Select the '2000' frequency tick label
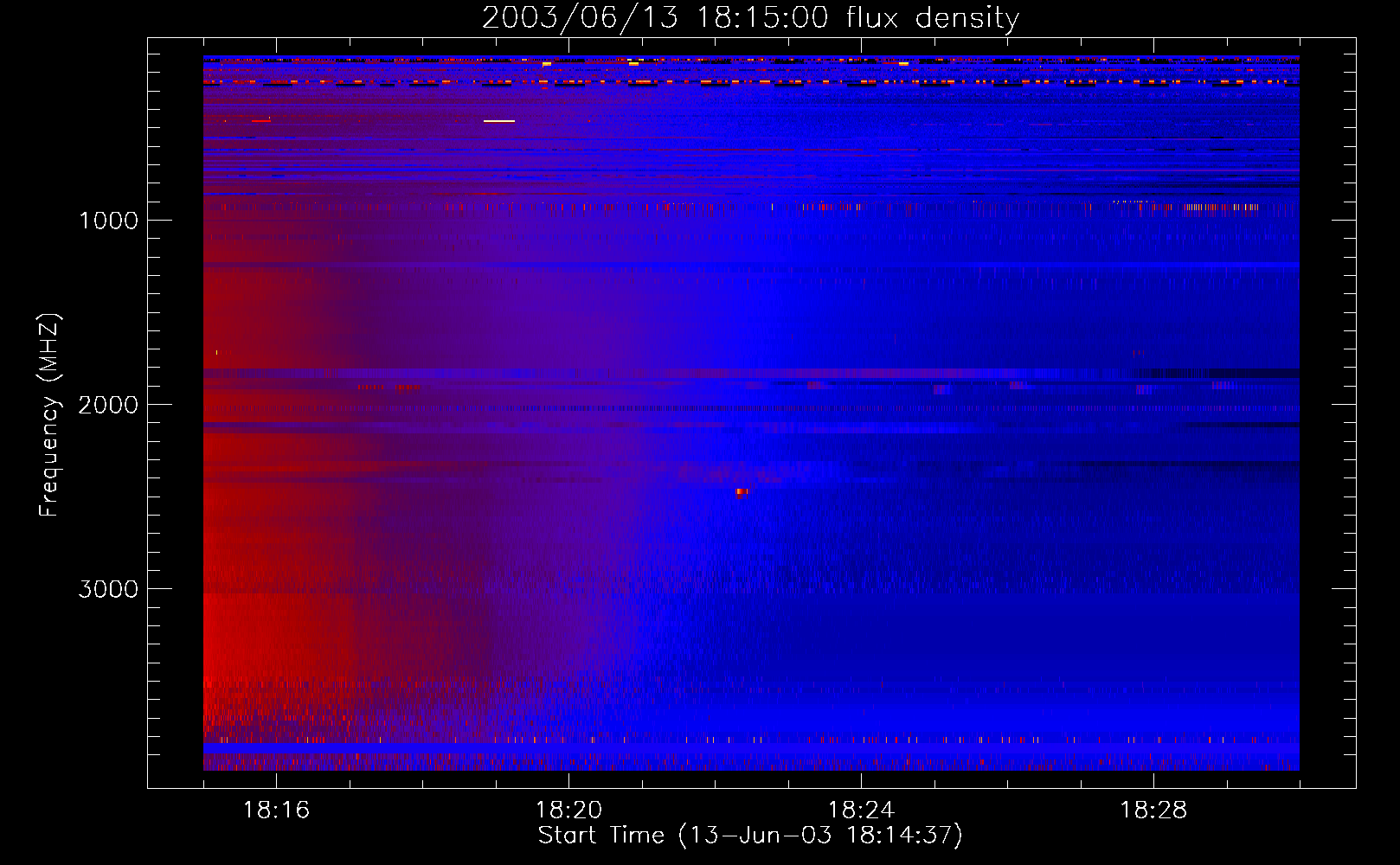The width and height of the screenshot is (1400, 865). tap(108, 405)
